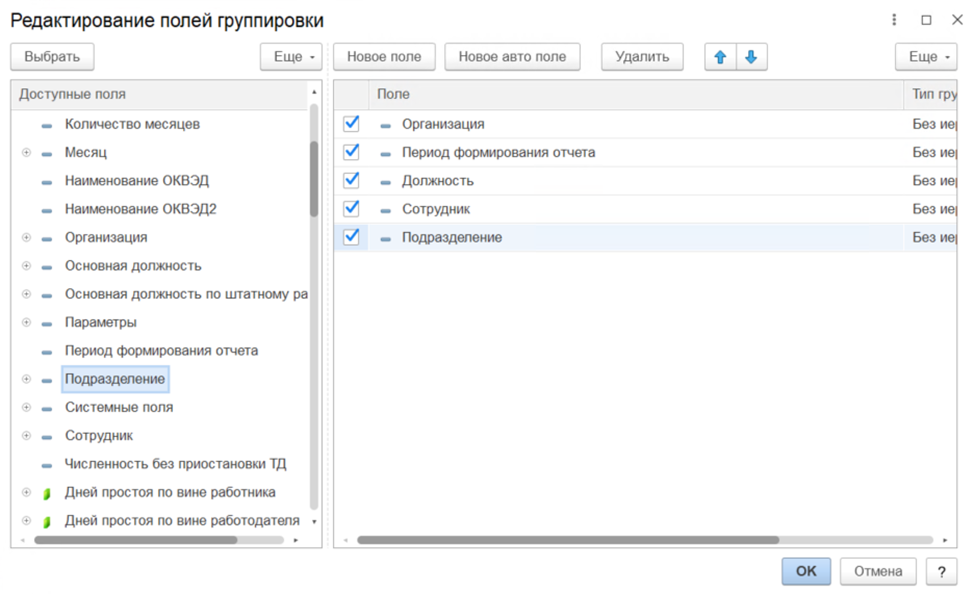Click green icon beside Дней простоя по вине работника
974x594 pixels.
pyautogui.click(x=47, y=493)
